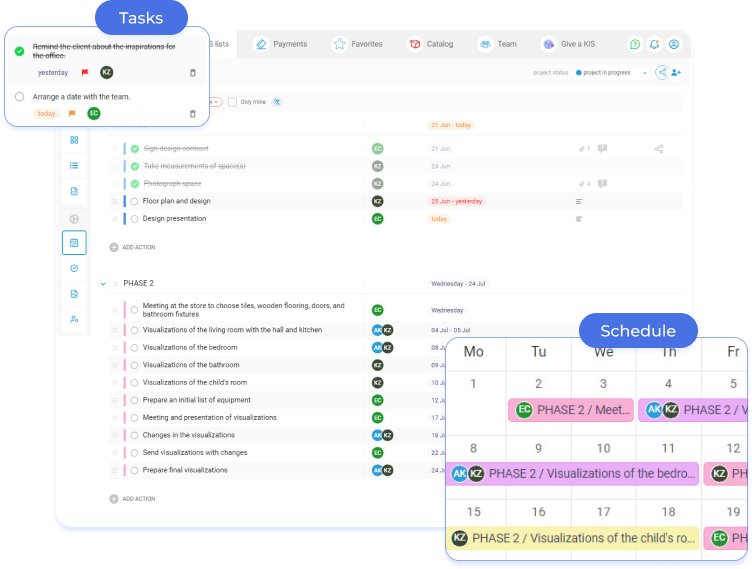Collapse the PHASE 2 section
The width and height of the screenshot is (752, 569).
click(x=102, y=284)
